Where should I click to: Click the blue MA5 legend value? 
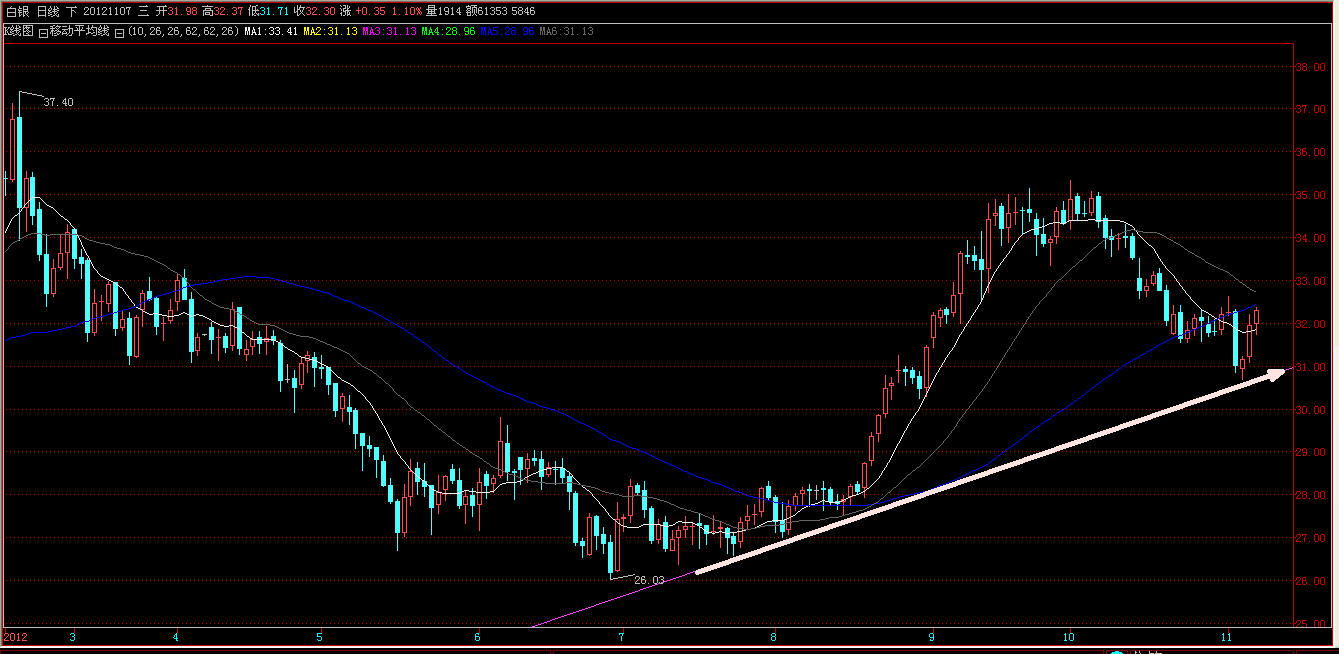click(x=507, y=32)
